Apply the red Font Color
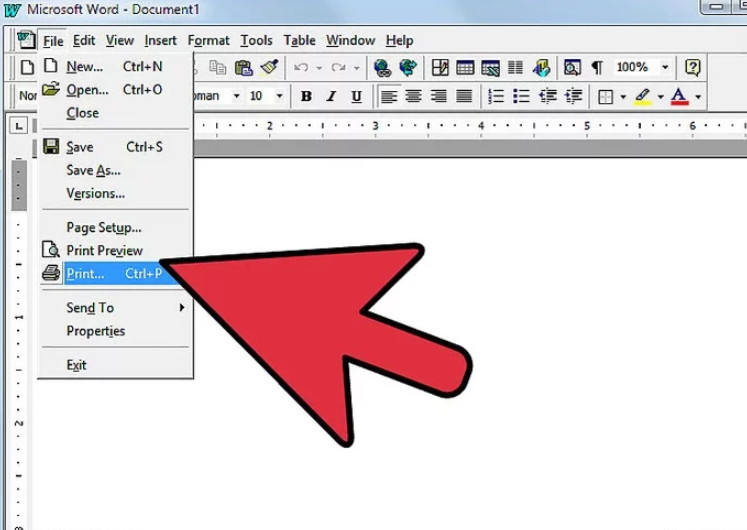The width and height of the screenshot is (747, 530). click(x=679, y=97)
